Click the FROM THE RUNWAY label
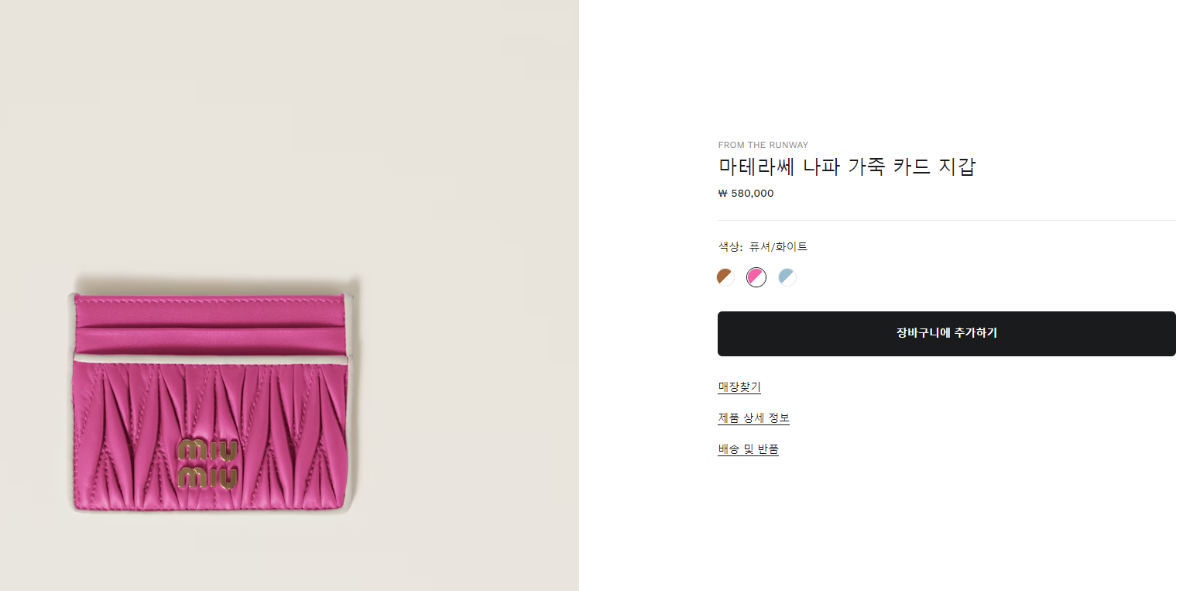Image resolution: width=1200 pixels, height=591 pixels. [x=763, y=145]
